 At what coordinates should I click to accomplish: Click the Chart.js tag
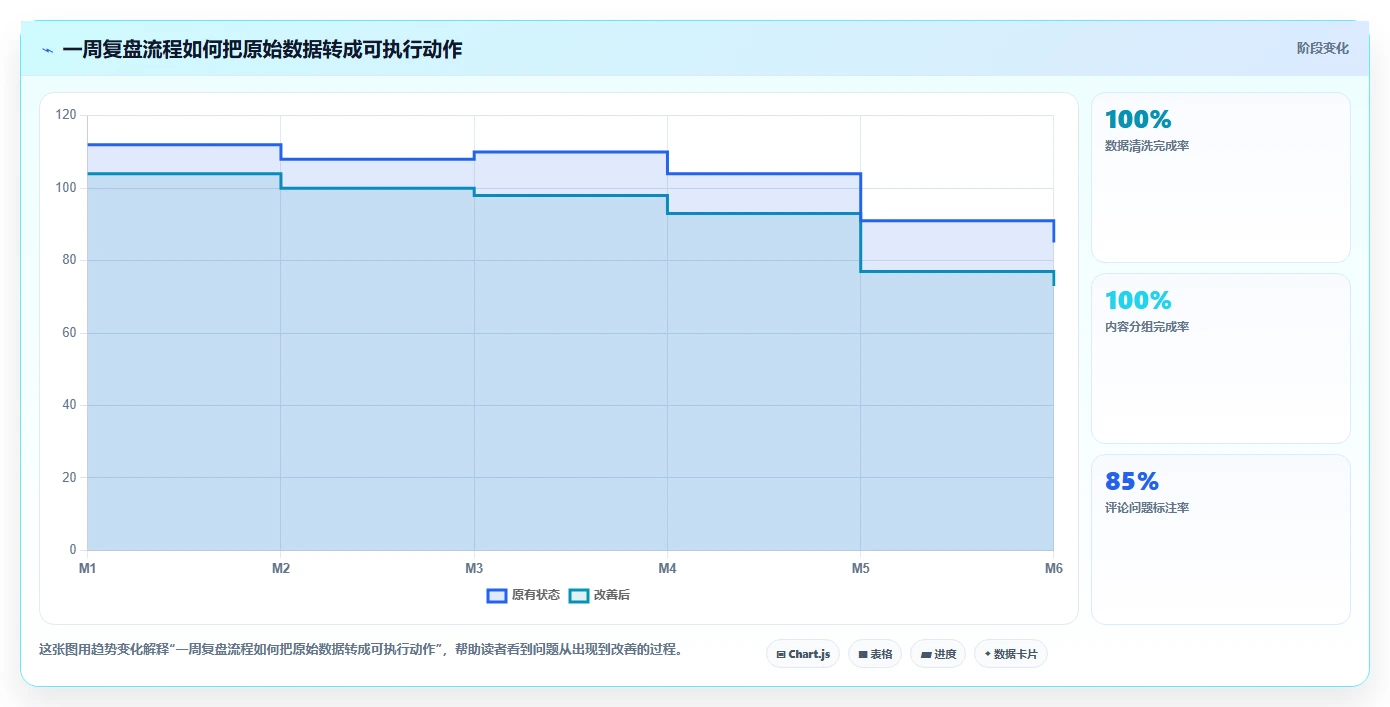803,654
